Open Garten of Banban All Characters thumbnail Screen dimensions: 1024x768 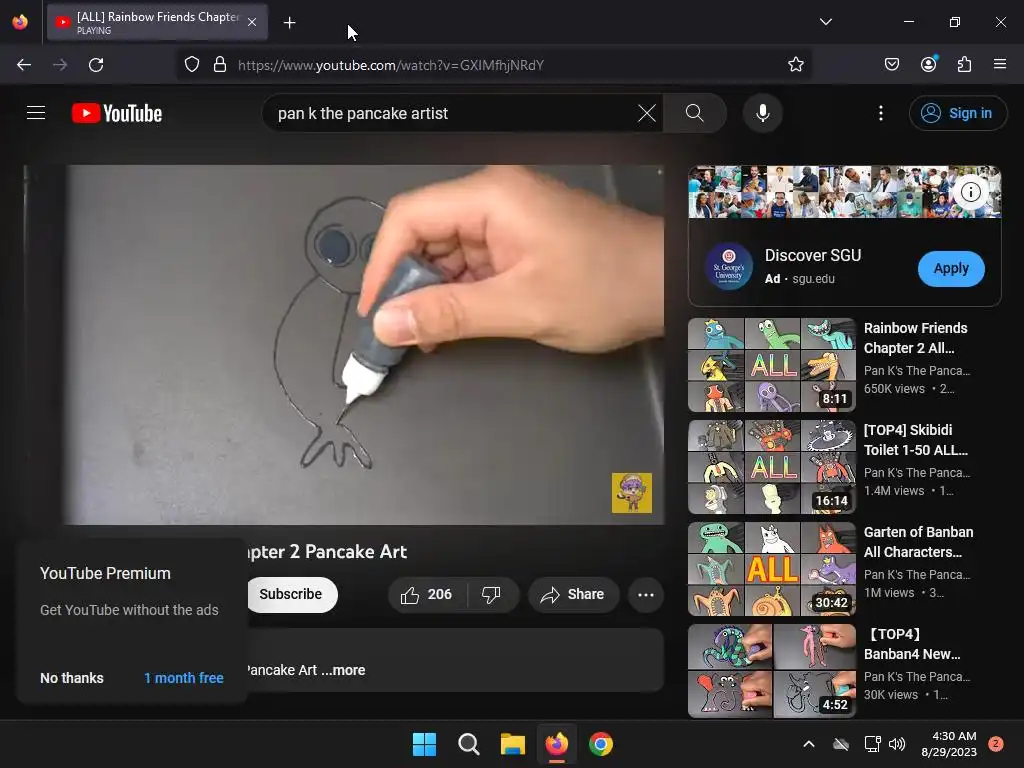(x=772, y=569)
